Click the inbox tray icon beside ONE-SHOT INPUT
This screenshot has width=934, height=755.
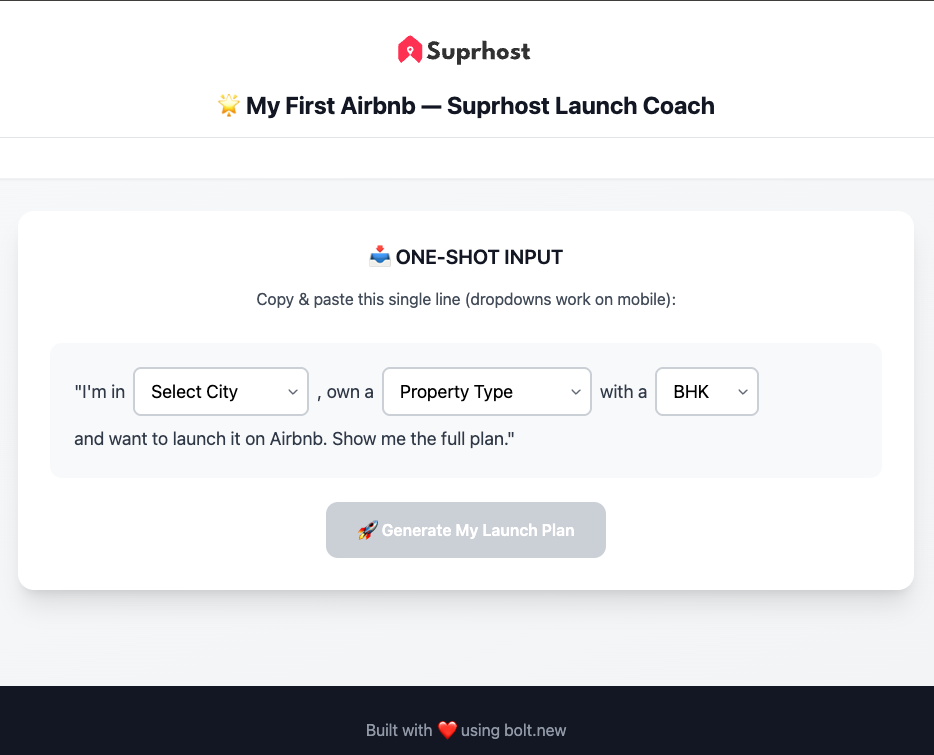(x=379, y=256)
